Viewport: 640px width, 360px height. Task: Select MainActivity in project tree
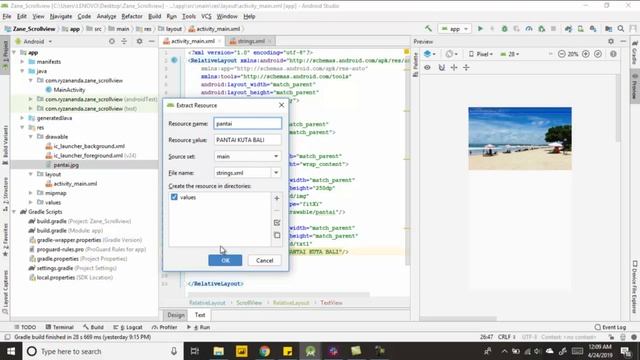69,90
